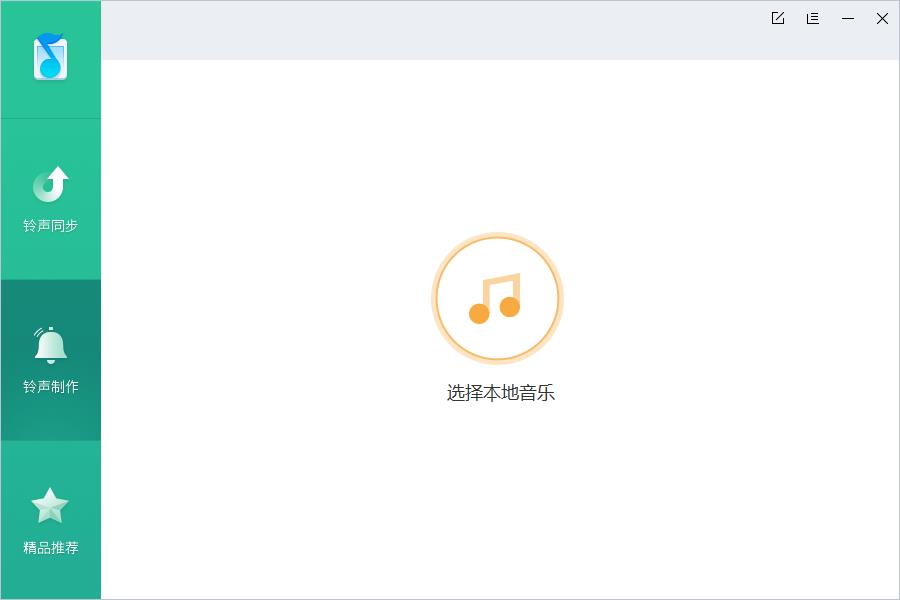Click the star icon for recommendations
The width and height of the screenshot is (900, 600).
point(50,506)
